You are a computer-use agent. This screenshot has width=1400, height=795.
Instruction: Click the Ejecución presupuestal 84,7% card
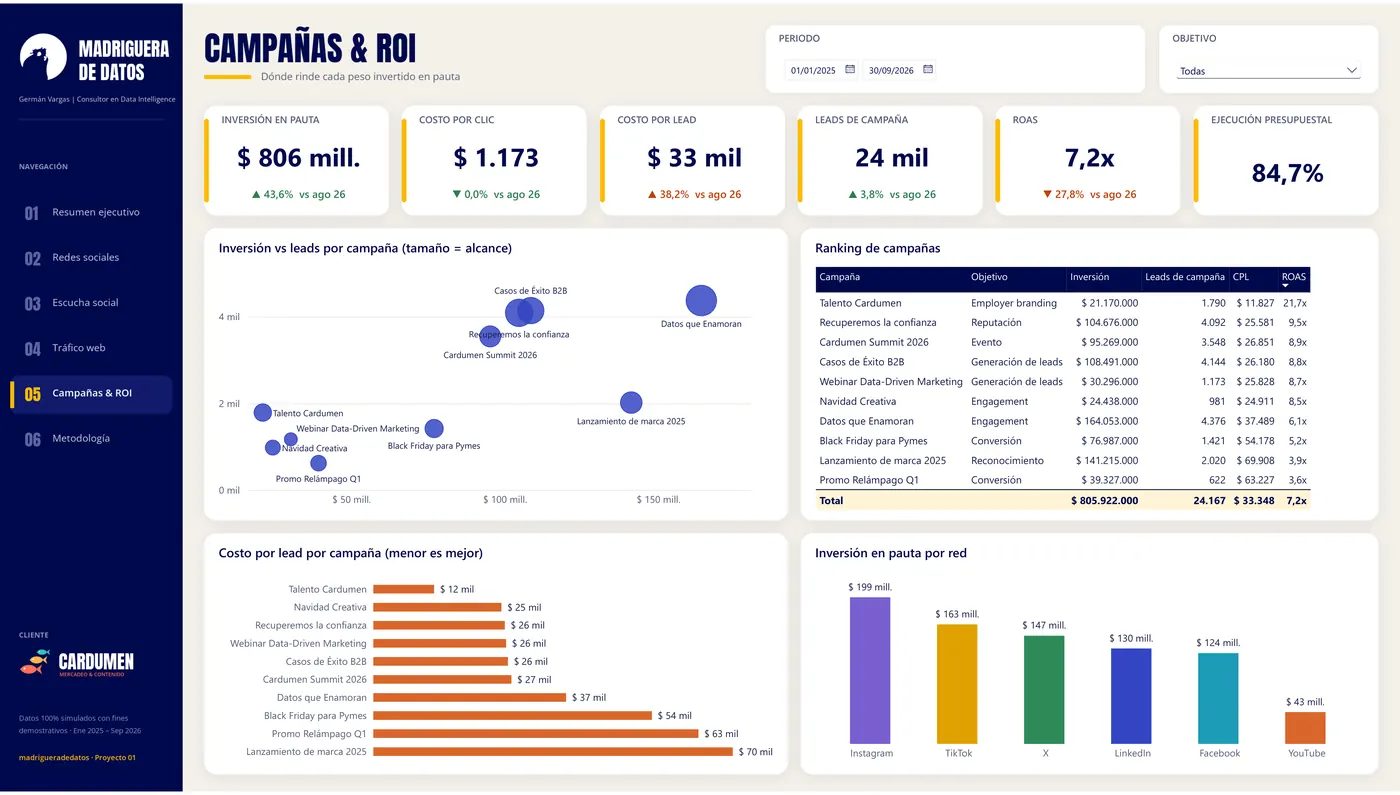coord(1286,160)
